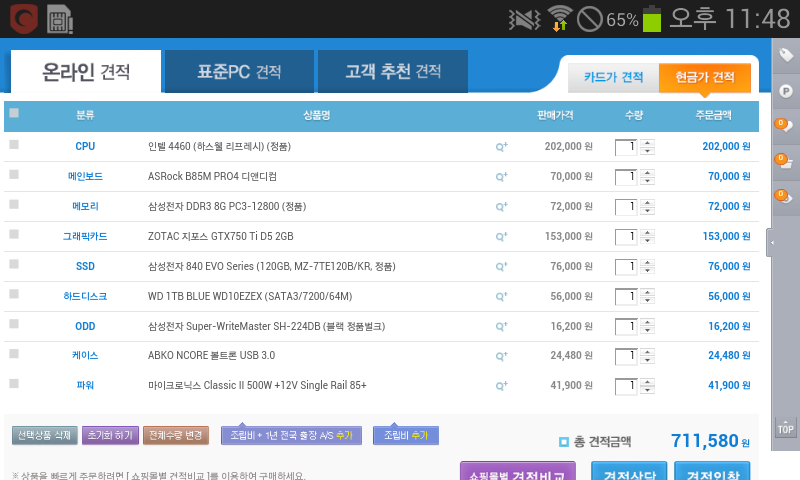Decrease 메인보드 quantity with down arrow
The width and height of the screenshot is (800, 480).
(x=647, y=181)
